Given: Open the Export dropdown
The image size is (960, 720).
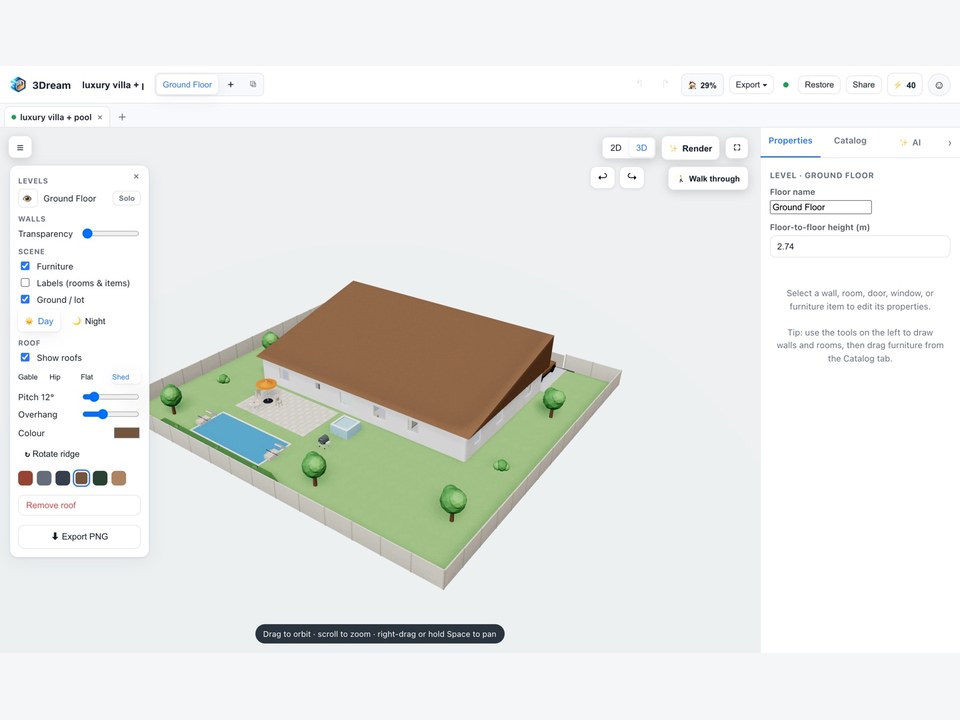Looking at the screenshot, I should pos(751,85).
